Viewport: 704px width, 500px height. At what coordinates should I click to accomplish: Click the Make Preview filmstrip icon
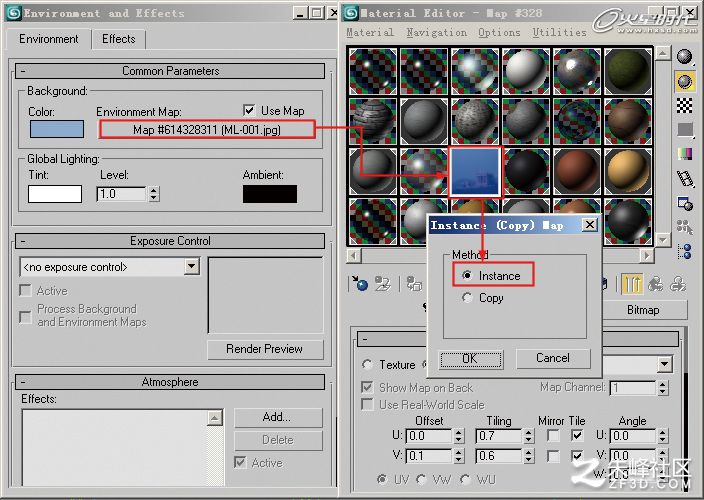coord(685,179)
